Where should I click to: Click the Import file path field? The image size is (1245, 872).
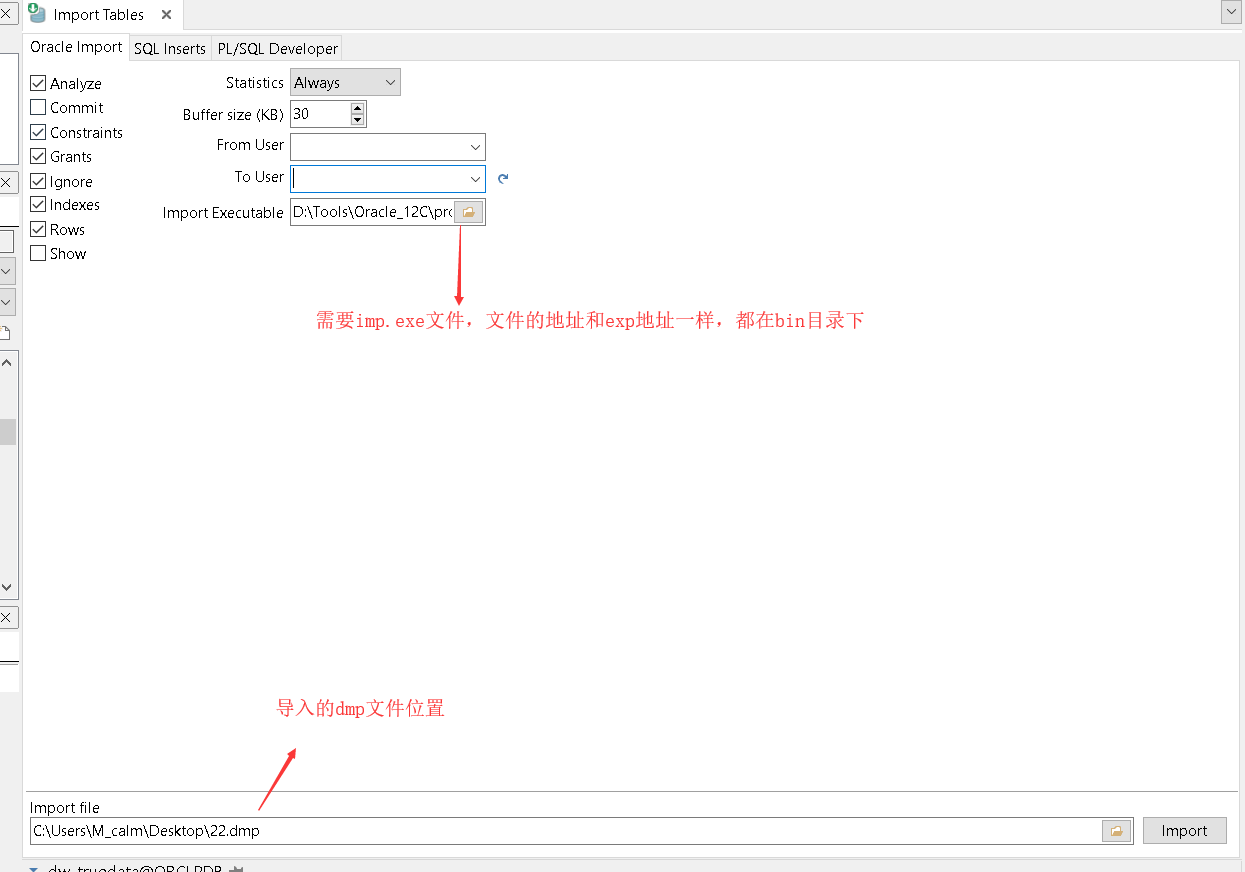point(566,831)
